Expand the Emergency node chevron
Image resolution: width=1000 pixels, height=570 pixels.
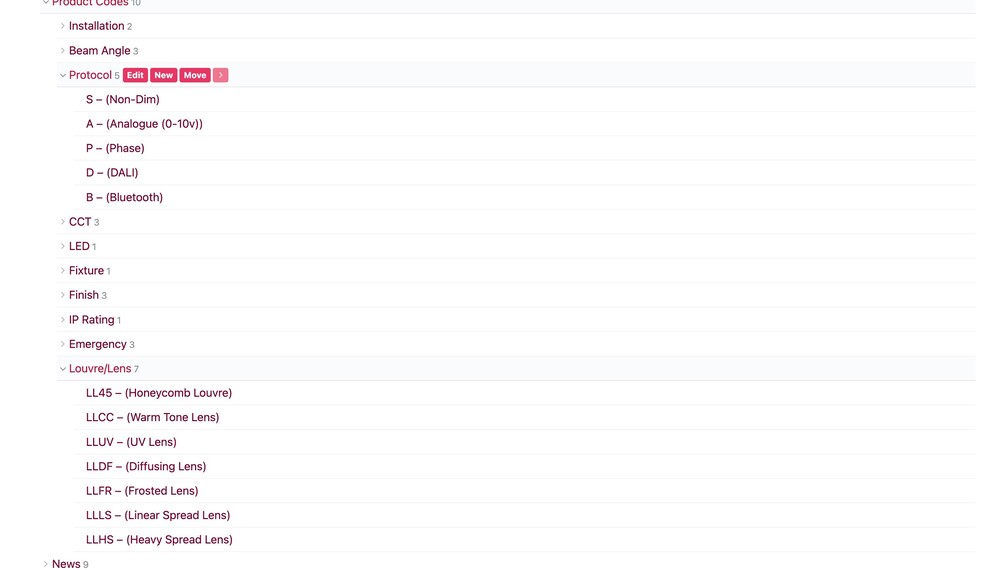click(x=62, y=344)
